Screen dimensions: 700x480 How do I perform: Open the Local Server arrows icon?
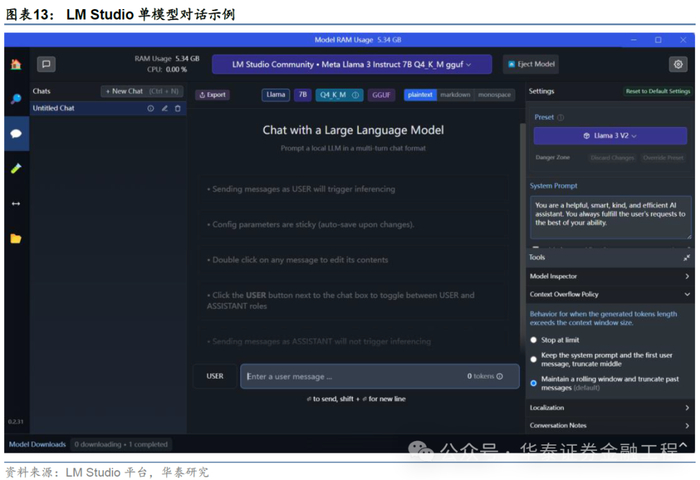pyautogui.click(x=16, y=204)
